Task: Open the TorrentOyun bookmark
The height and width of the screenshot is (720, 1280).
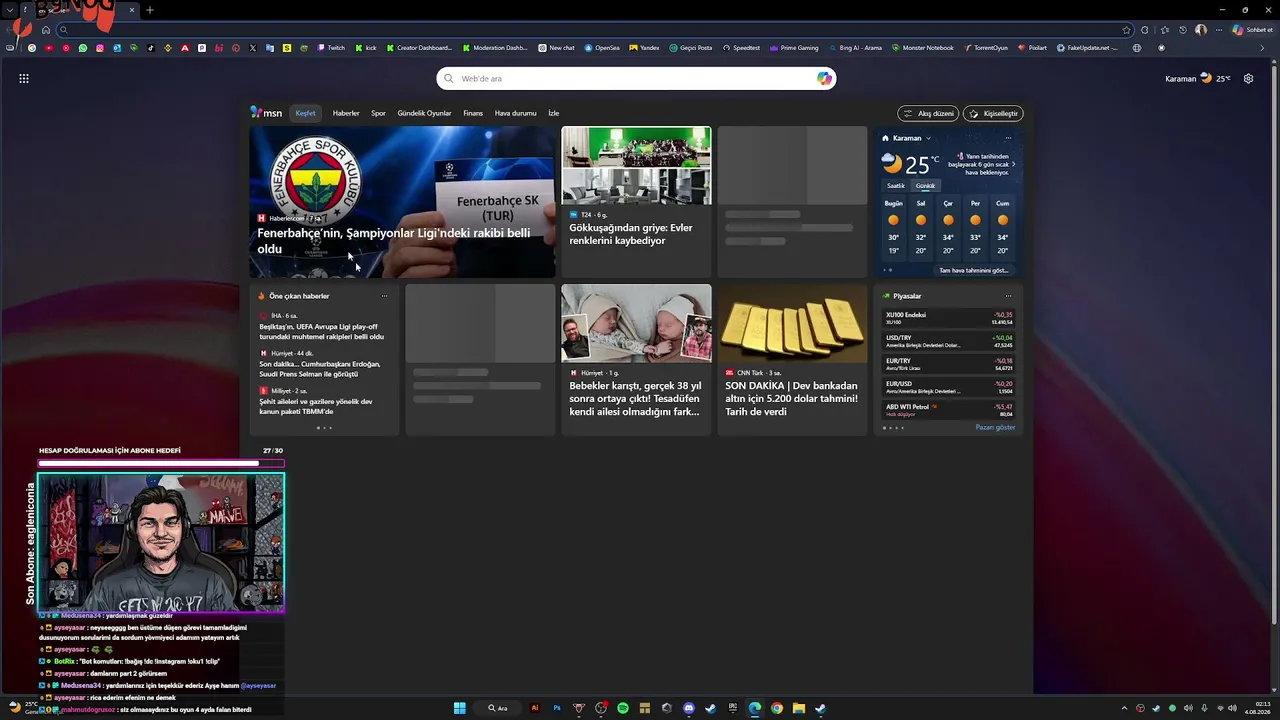Action: point(987,48)
